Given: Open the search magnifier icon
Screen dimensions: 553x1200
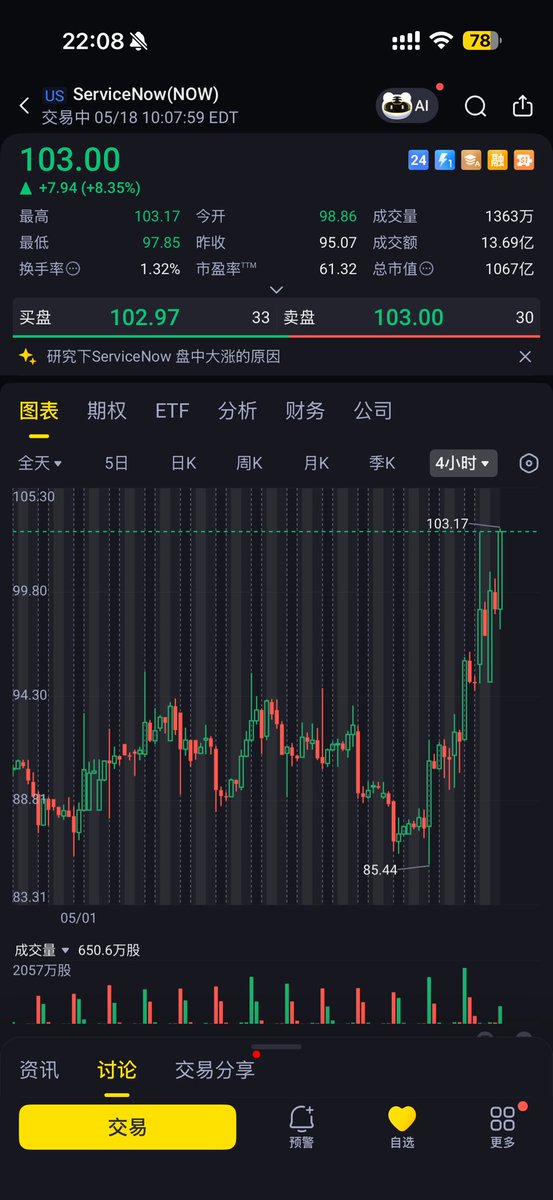Looking at the screenshot, I should click(476, 106).
